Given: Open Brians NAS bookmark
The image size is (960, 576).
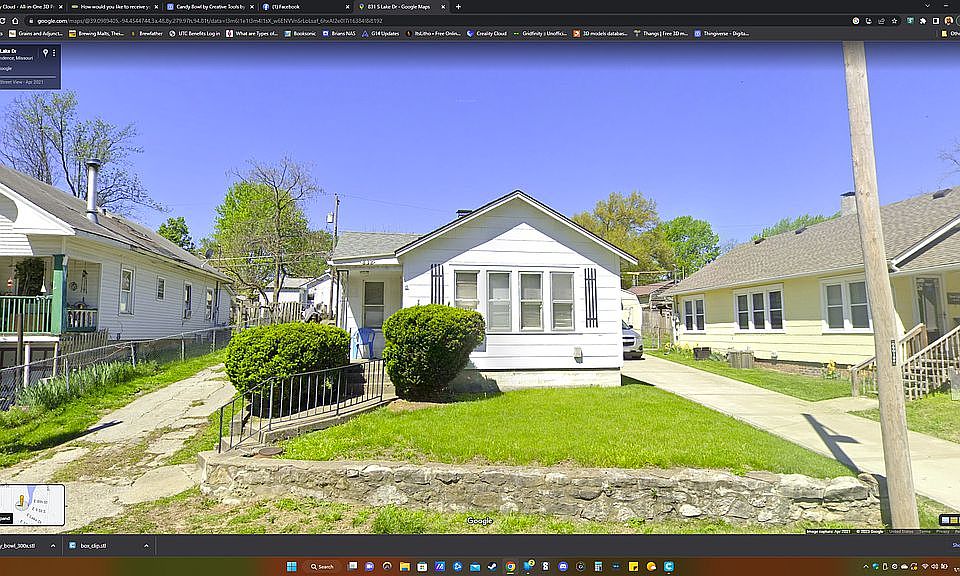Looking at the screenshot, I should coord(339,34).
